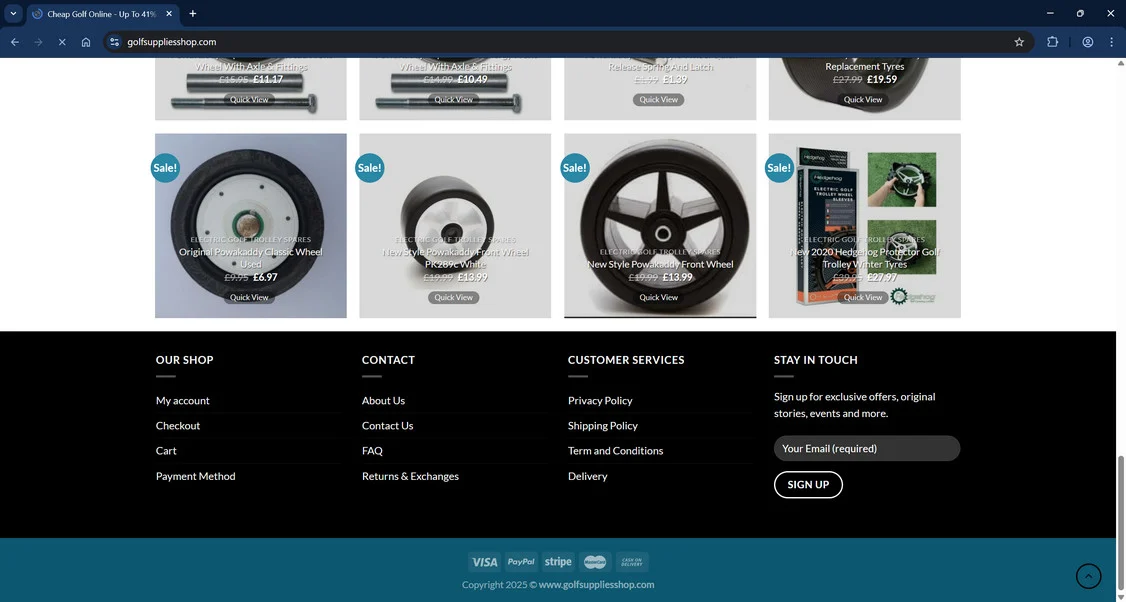This screenshot has height=602, width=1126.
Task: Open the www.golfsuppliesshop.com copyright link
Action: click(596, 585)
